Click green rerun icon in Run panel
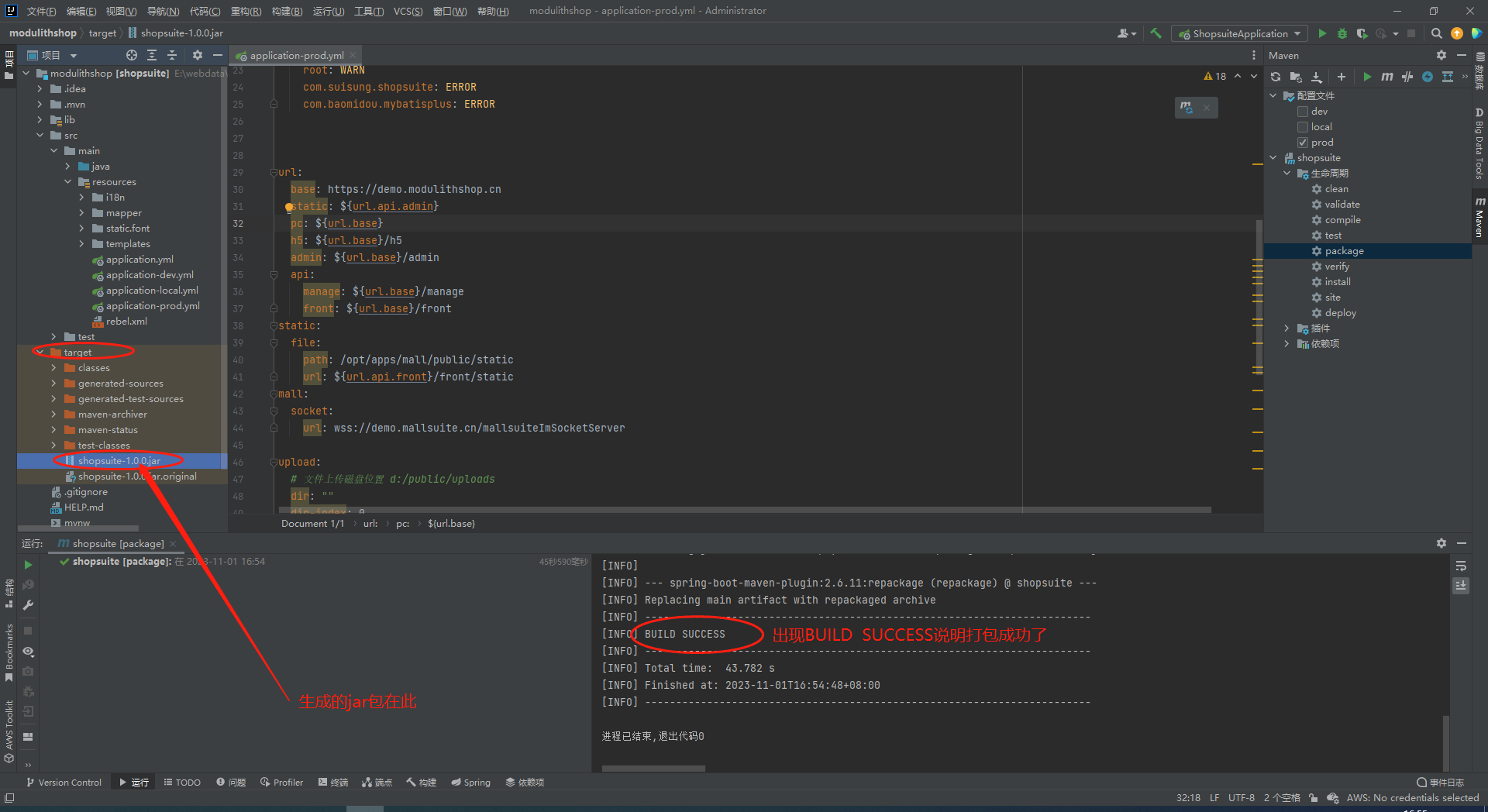This screenshot has width=1488, height=812. [x=28, y=565]
